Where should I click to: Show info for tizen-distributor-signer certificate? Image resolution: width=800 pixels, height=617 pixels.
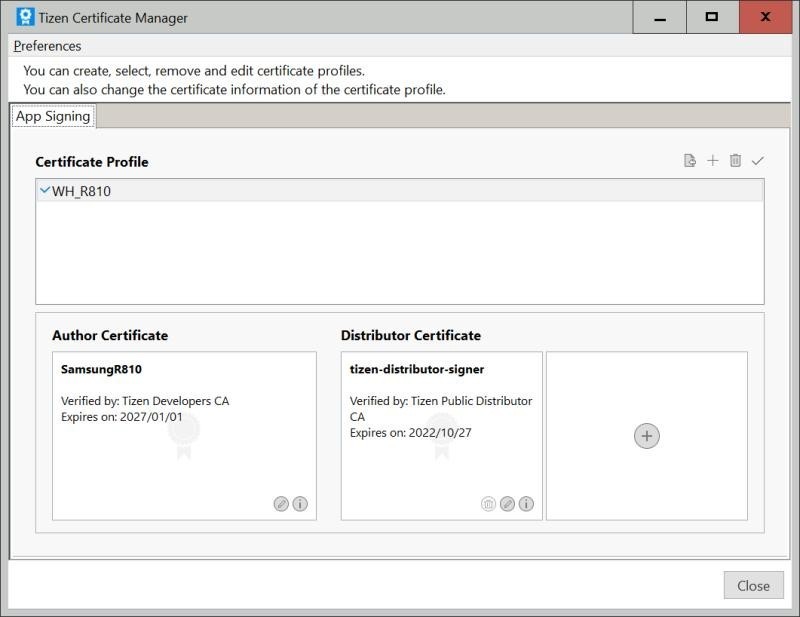tap(526, 504)
